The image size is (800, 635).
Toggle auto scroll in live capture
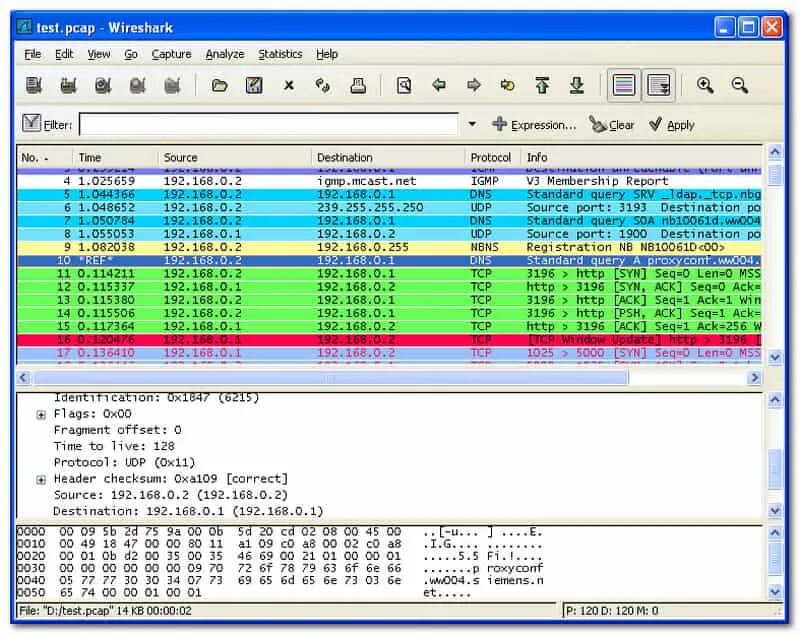click(x=658, y=85)
